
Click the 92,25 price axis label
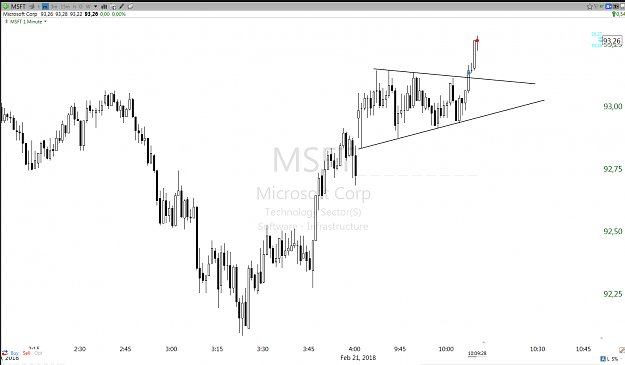[x=613, y=294]
